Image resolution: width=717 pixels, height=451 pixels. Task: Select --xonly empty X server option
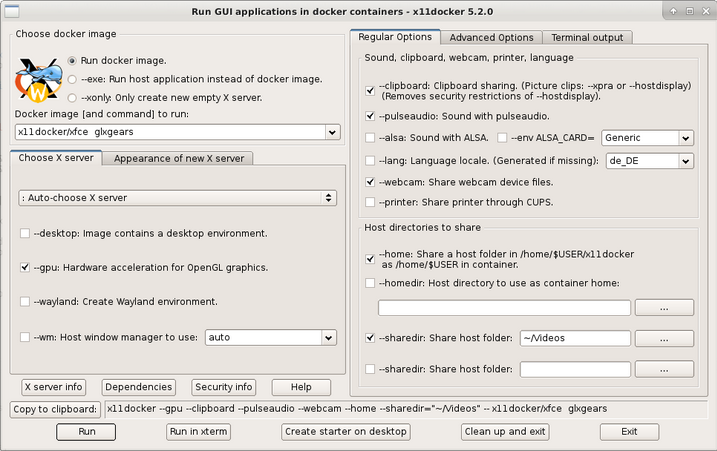point(73,97)
